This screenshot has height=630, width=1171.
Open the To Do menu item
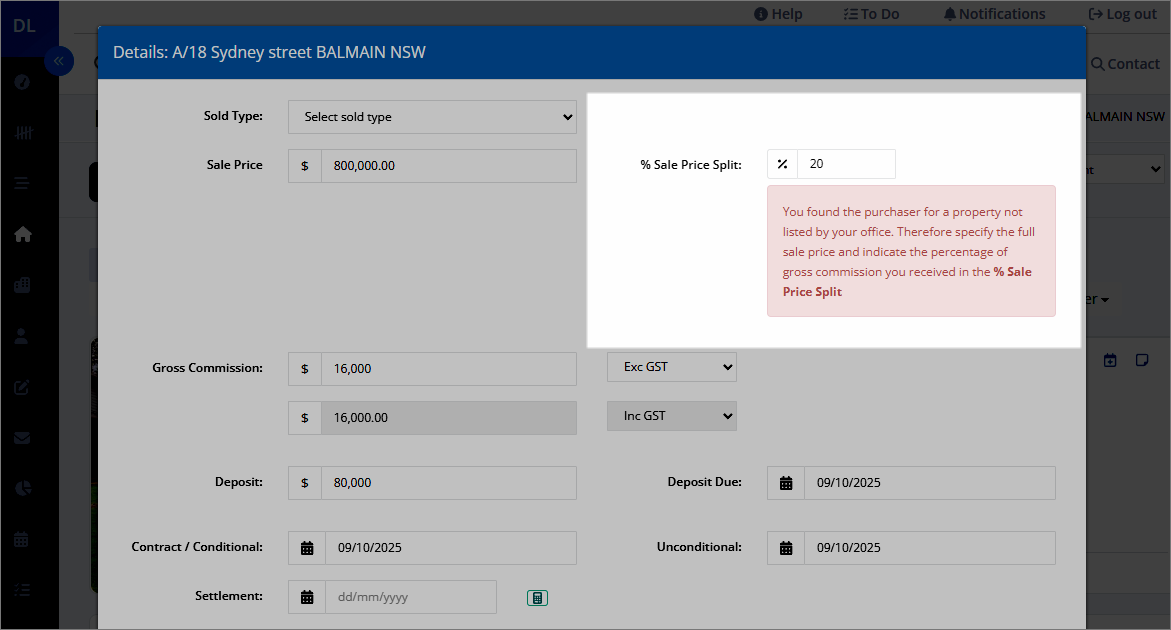coord(872,14)
